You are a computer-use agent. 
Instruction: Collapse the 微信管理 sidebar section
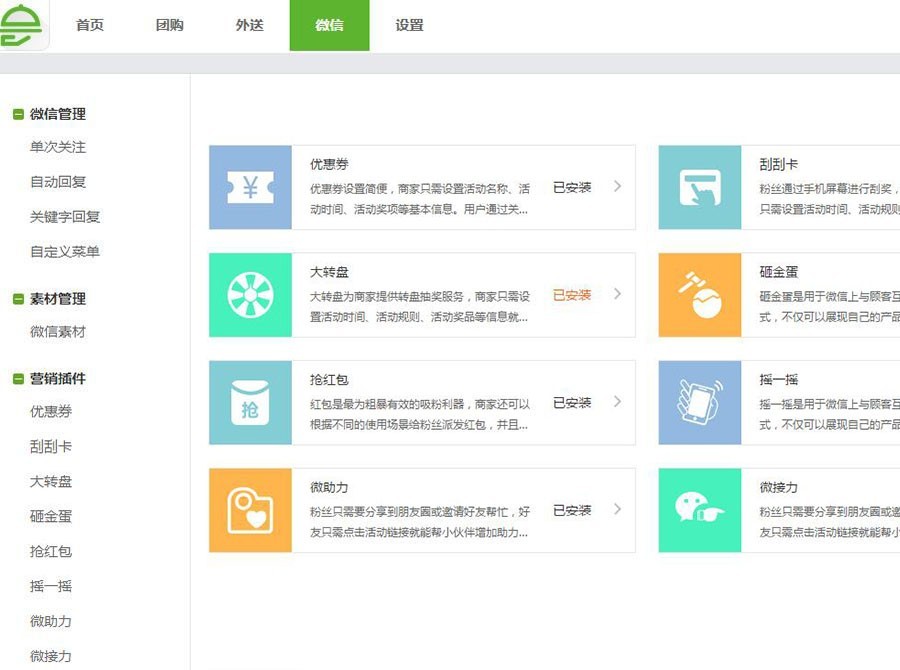(x=18, y=114)
